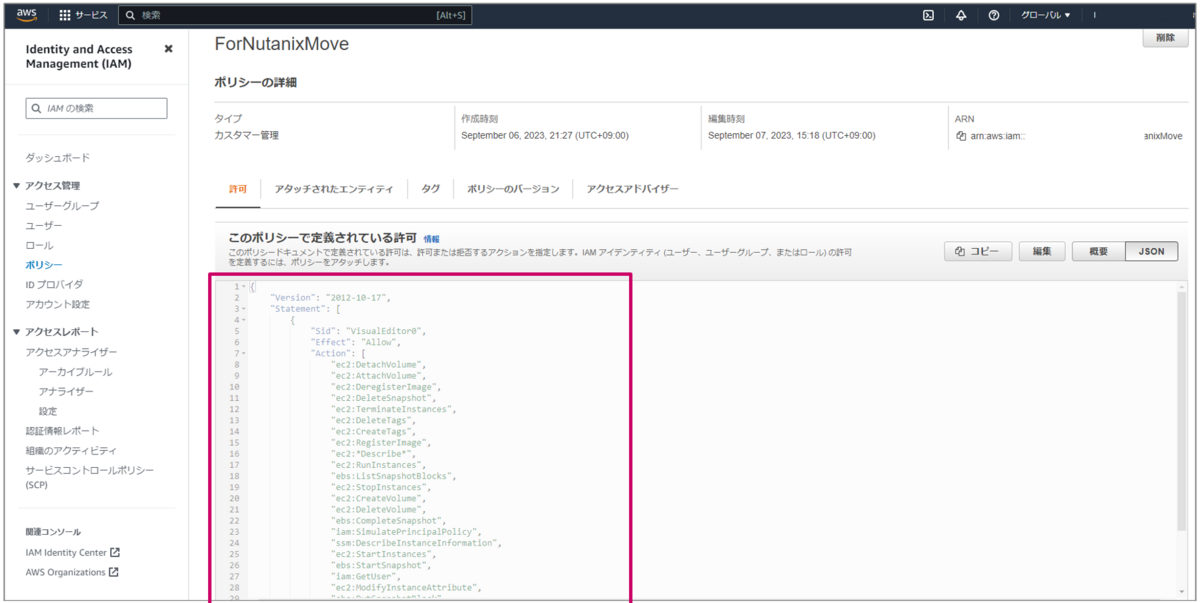Switch to the 許可 tab
The image size is (1200, 603).
(x=237, y=189)
